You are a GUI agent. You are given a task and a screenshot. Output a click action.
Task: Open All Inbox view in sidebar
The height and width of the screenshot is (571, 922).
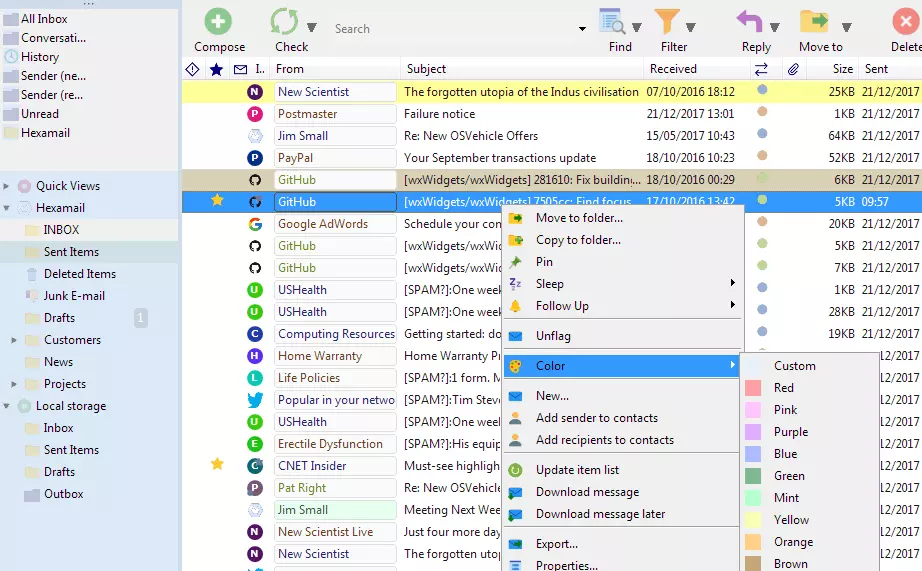click(x=43, y=19)
